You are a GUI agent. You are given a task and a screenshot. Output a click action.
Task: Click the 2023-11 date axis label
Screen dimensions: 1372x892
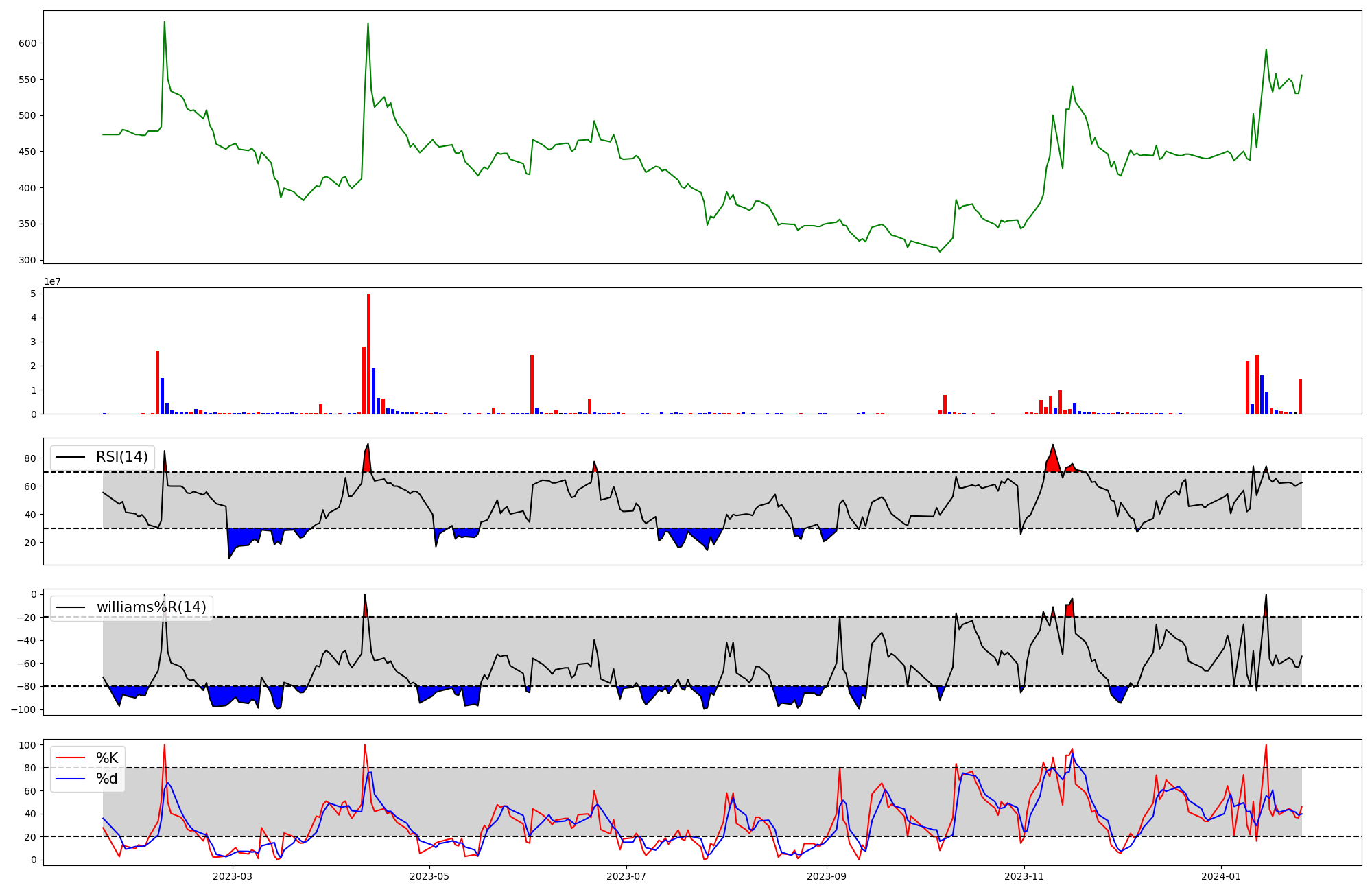[1024, 876]
